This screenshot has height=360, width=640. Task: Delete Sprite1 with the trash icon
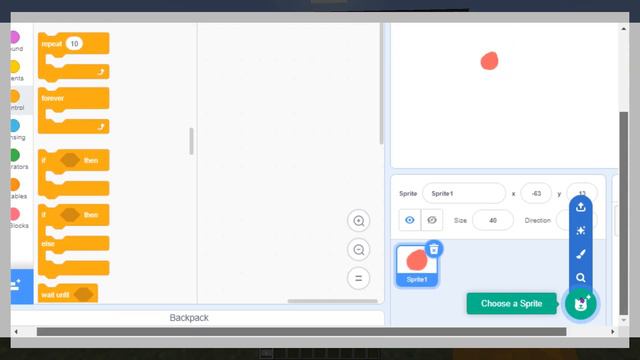tap(434, 249)
